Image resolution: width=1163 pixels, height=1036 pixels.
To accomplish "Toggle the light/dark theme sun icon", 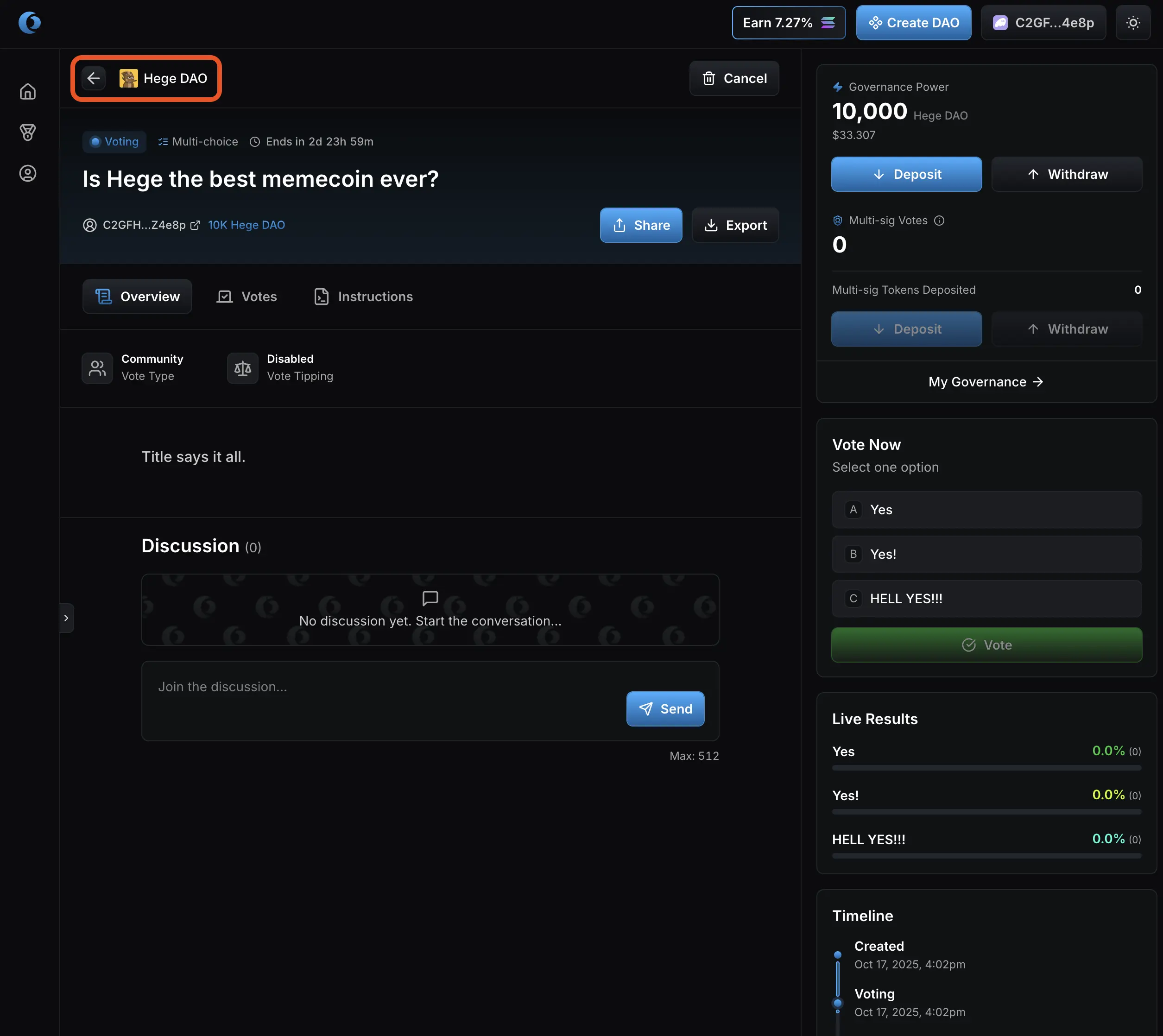I will point(1133,23).
